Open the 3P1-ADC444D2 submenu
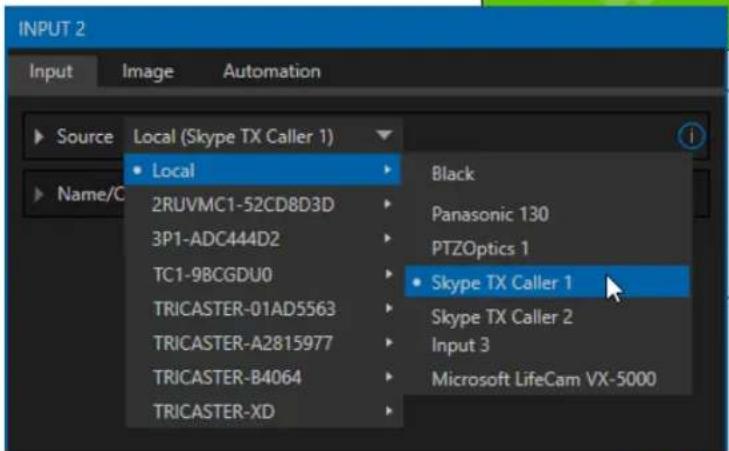729x451 pixels. tap(262, 239)
